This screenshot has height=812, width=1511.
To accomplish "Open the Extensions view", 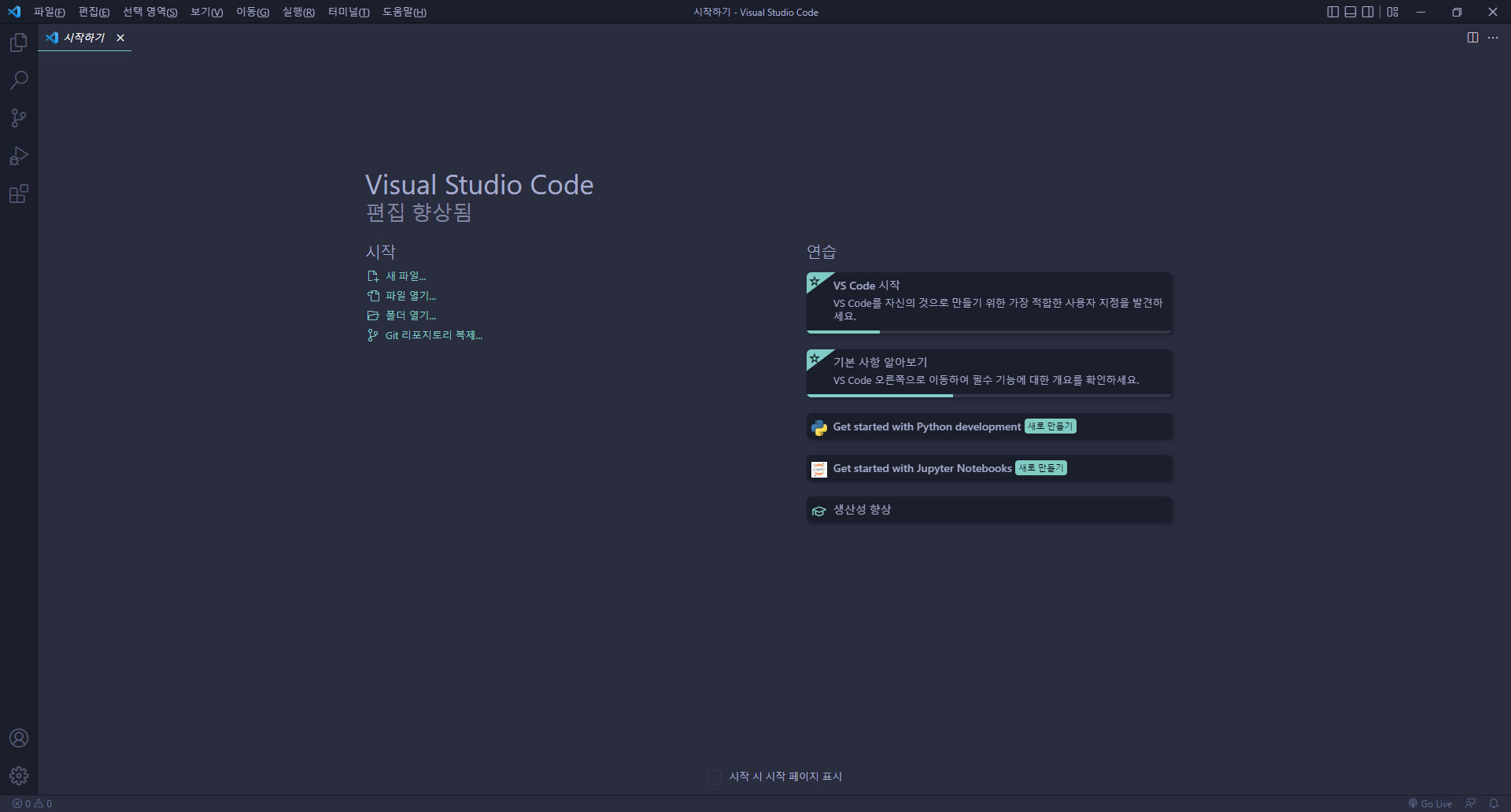I will (19, 194).
